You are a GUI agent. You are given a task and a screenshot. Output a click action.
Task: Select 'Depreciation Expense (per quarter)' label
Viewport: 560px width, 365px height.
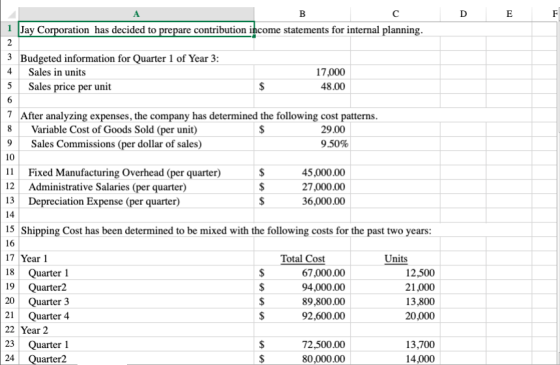click(x=136, y=201)
